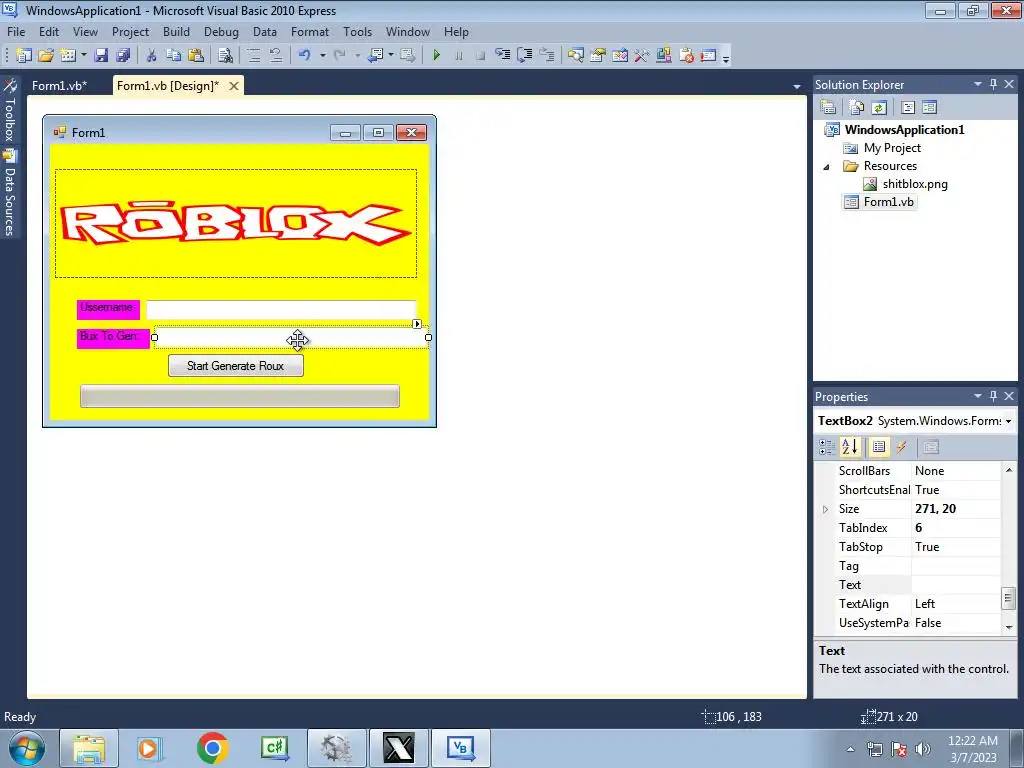Image resolution: width=1024 pixels, height=768 pixels.
Task: Click the Step Into toolbar icon
Action: pyautogui.click(x=503, y=56)
